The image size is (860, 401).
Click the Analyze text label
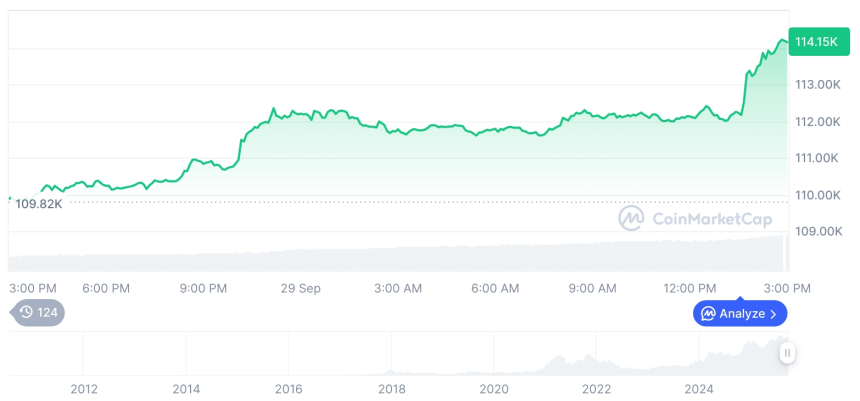coord(742,314)
